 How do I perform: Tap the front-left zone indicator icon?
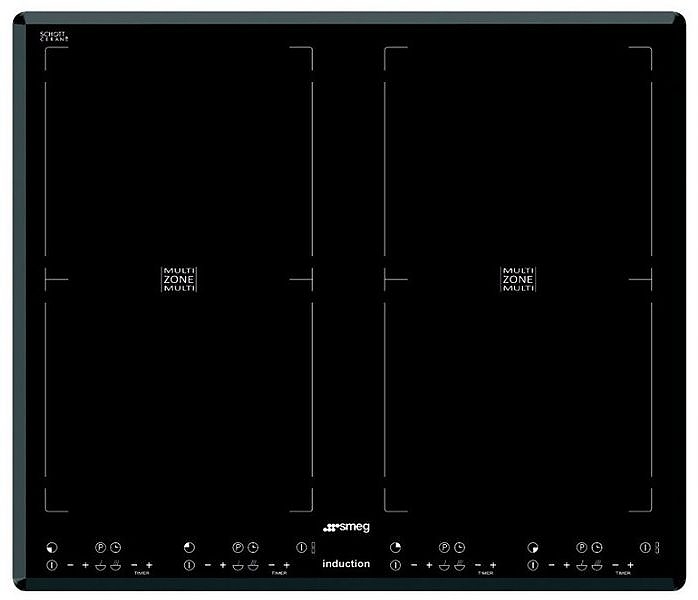pos(52,547)
